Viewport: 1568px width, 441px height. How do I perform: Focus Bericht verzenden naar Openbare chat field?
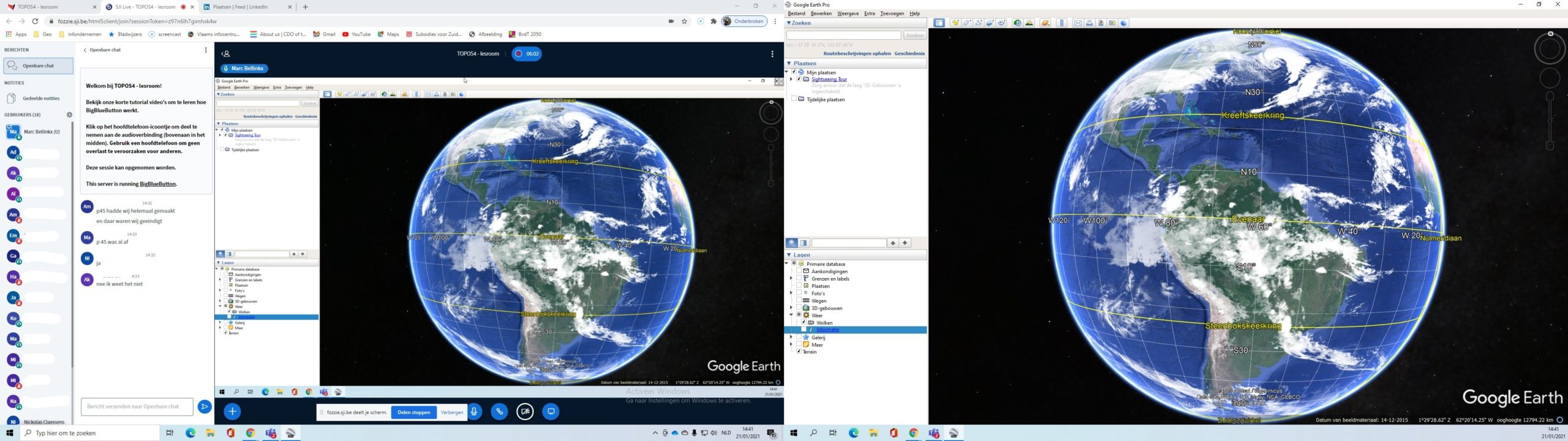point(137,406)
